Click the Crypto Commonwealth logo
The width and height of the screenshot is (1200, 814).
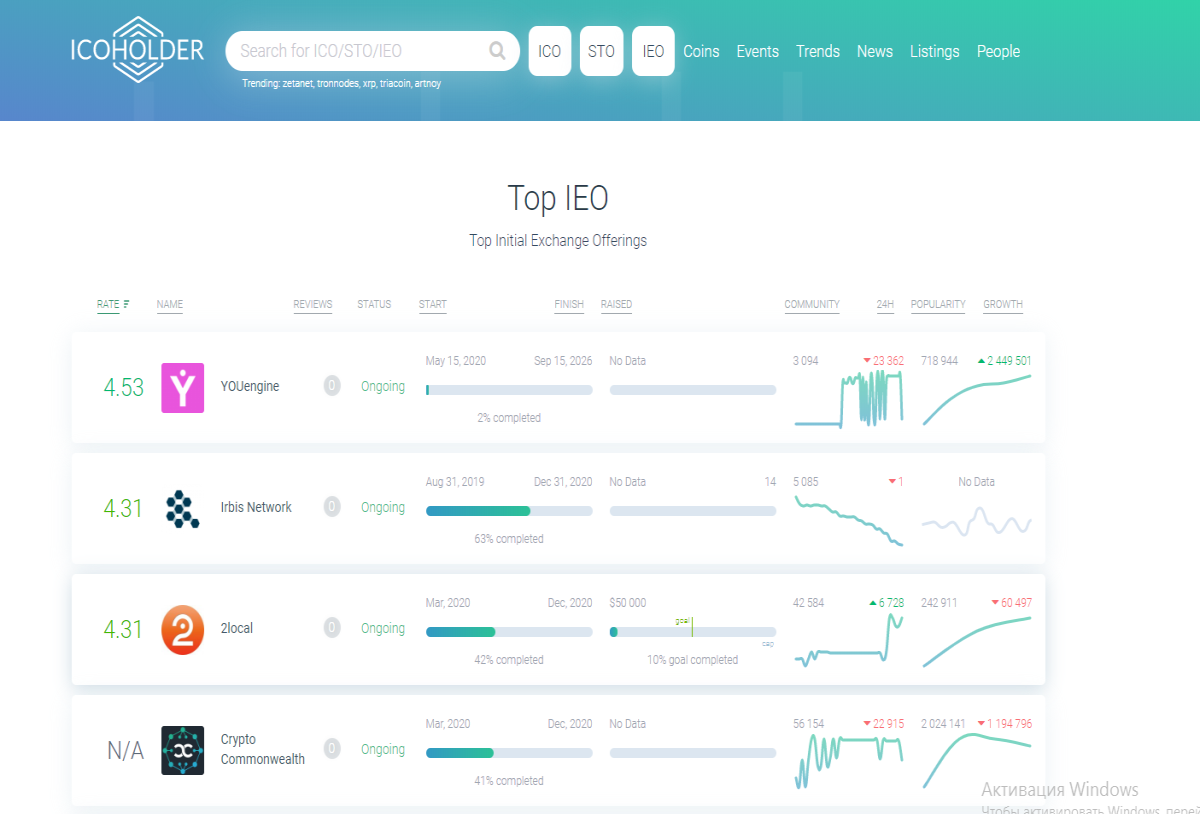click(x=183, y=750)
